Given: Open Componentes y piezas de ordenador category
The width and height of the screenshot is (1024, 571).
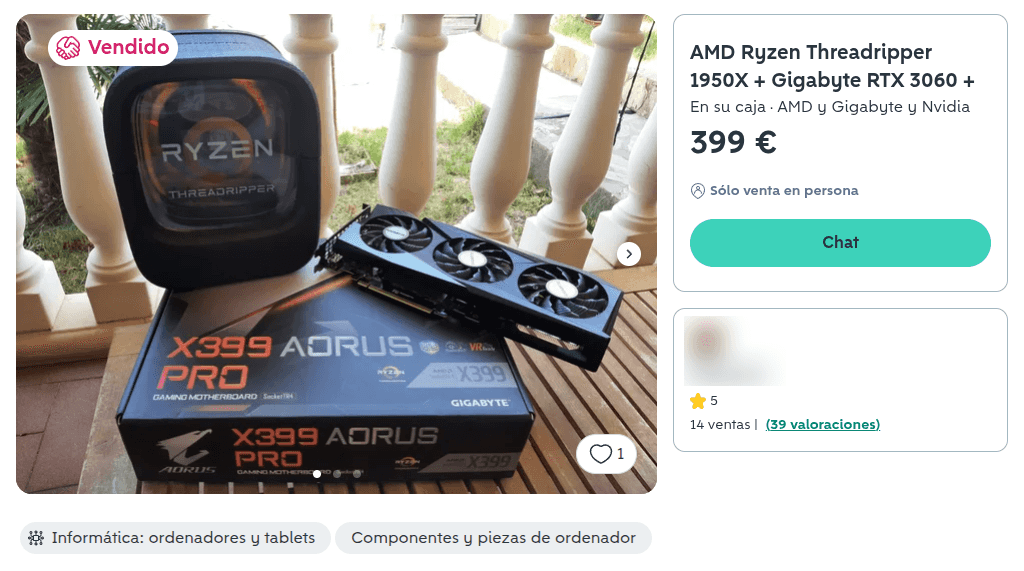Looking at the screenshot, I should point(493,538).
